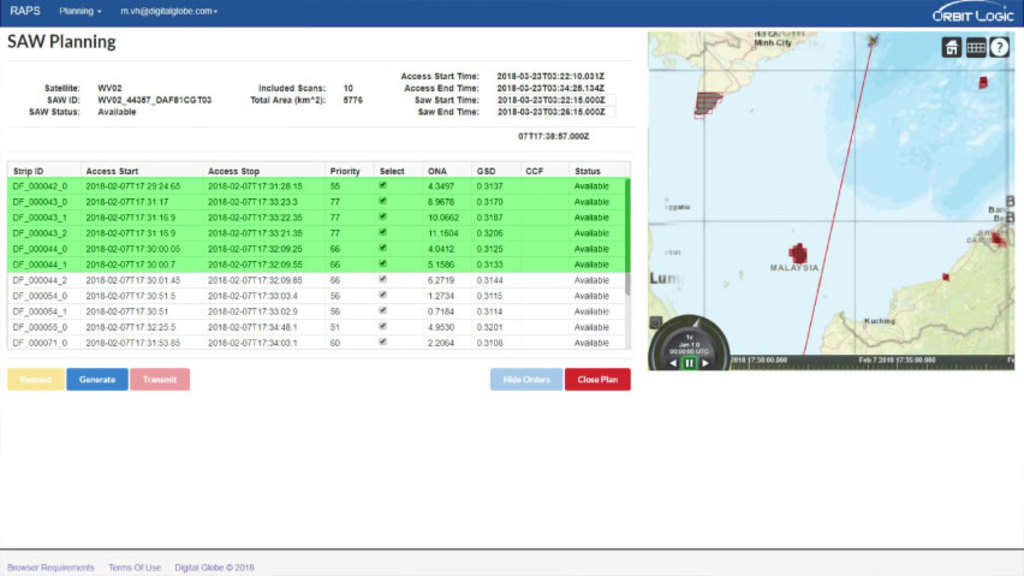The image size is (1024, 576).
Task: Toggle Select checkbox for strip DF_000044_1
Action: tap(383, 264)
